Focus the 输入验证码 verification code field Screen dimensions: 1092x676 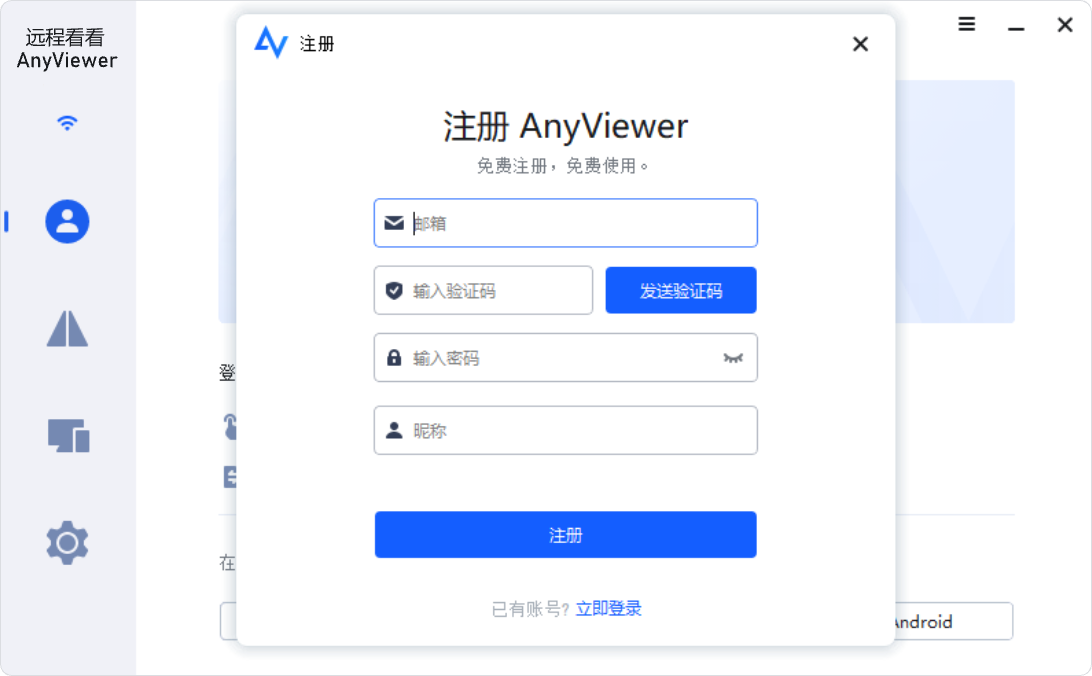[483, 290]
